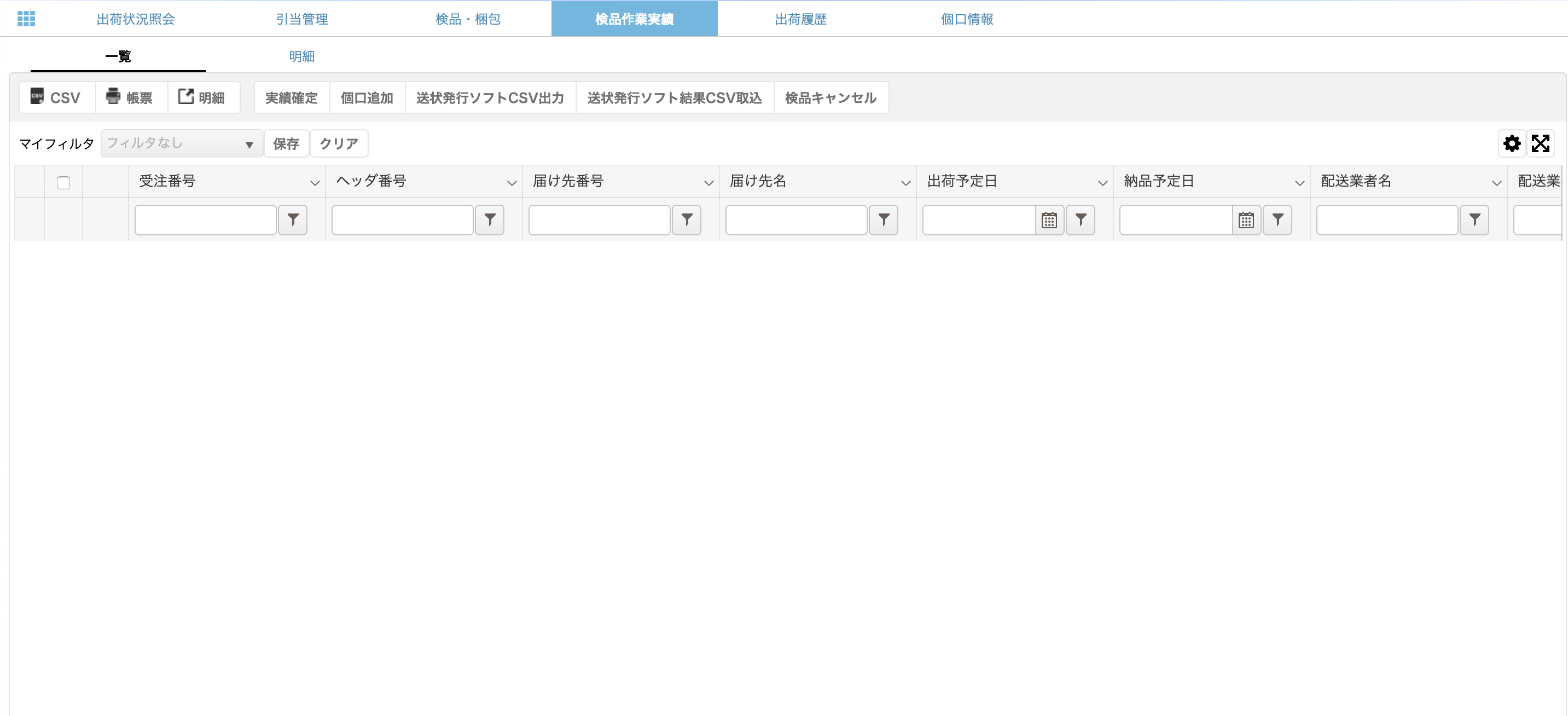Click the 検品キャンセル button
The image size is (1568, 716).
[x=831, y=97]
